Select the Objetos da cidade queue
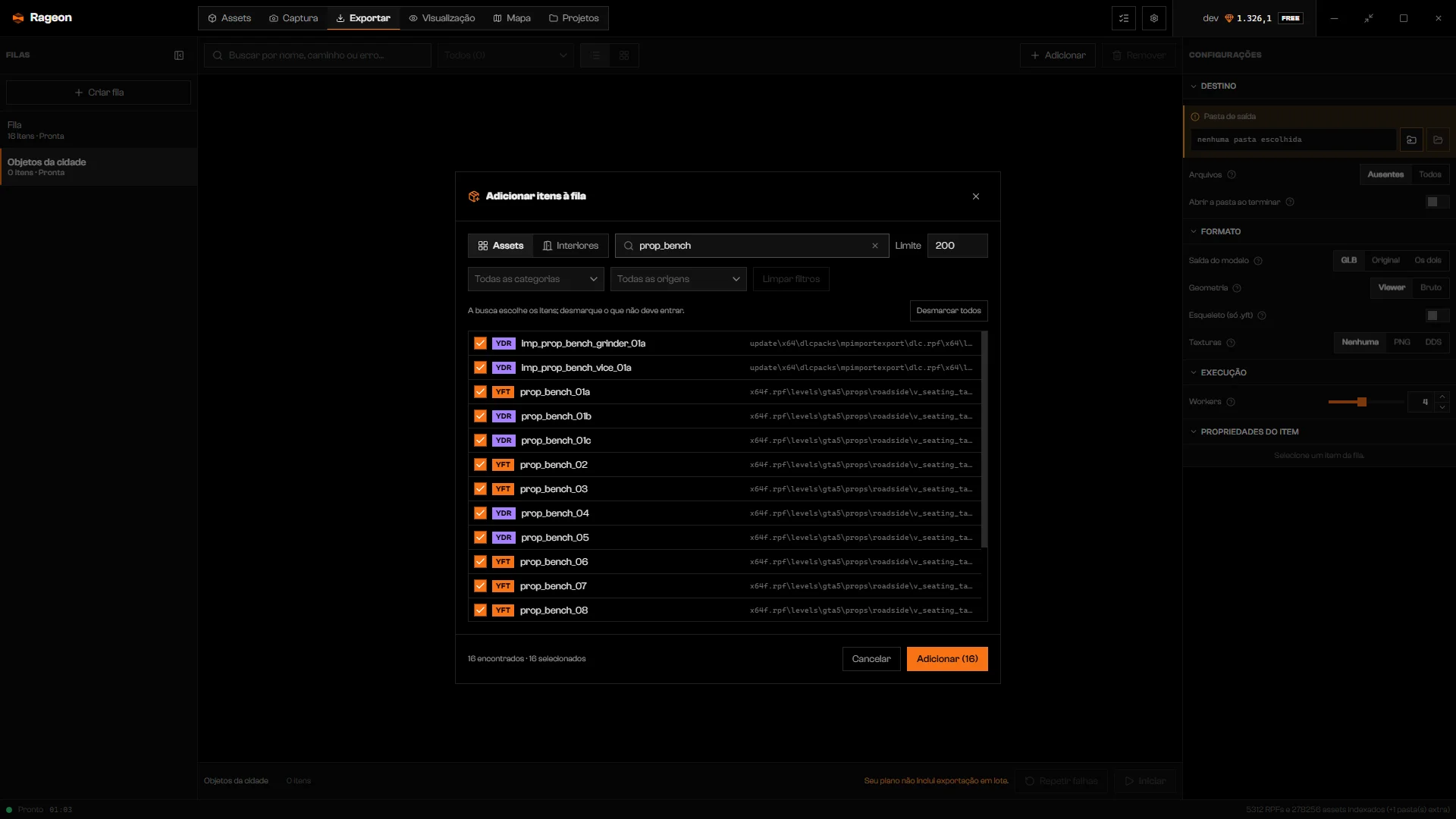The width and height of the screenshot is (1456, 819). coord(99,167)
